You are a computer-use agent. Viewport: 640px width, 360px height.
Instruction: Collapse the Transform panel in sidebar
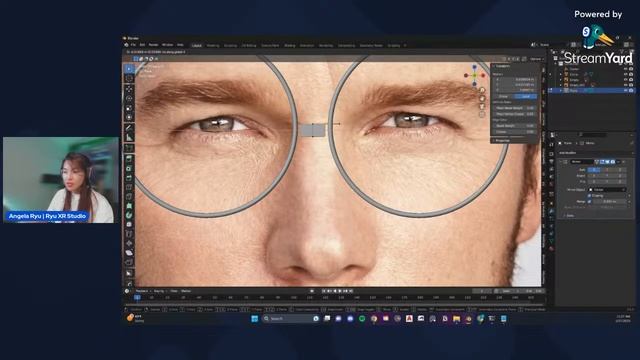tap(503, 66)
